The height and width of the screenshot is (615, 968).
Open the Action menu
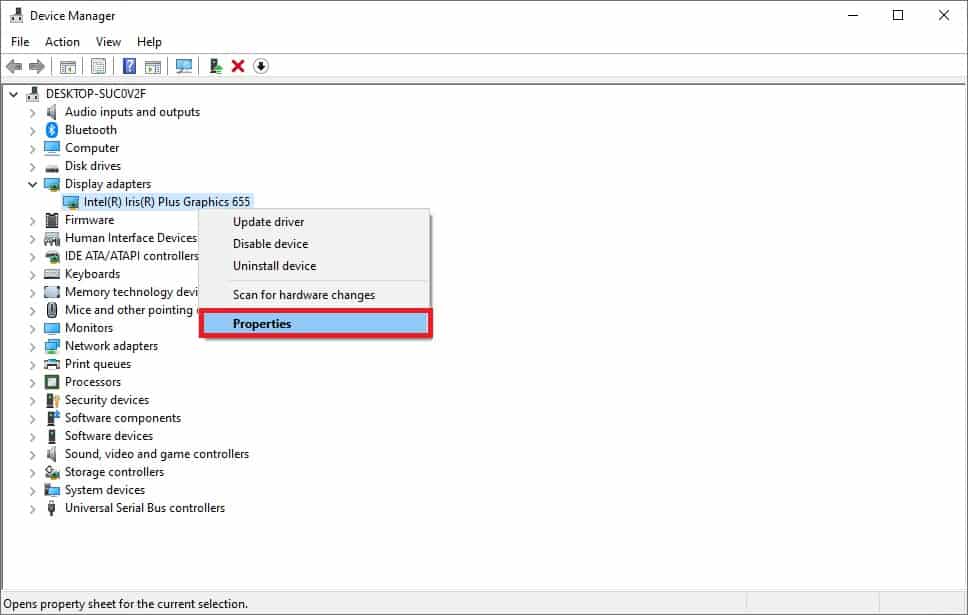tap(62, 42)
